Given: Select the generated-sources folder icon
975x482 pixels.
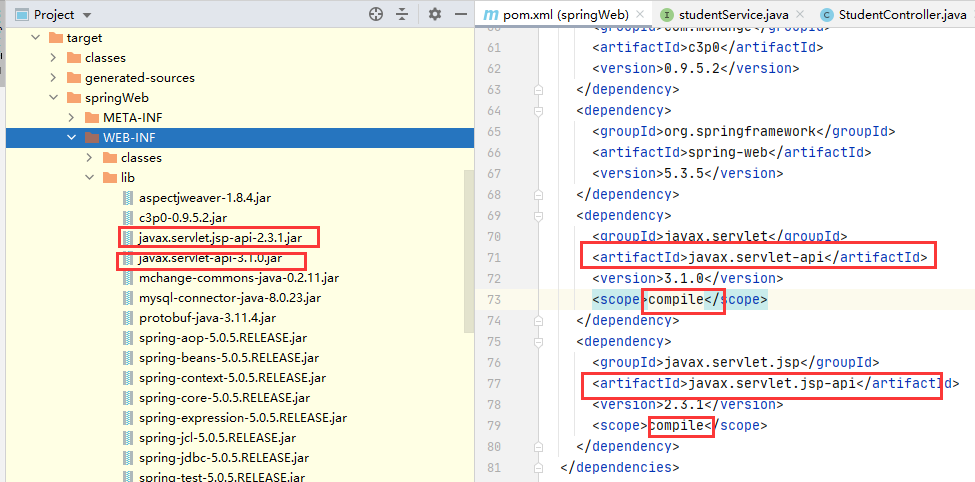Looking at the screenshot, I should pos(74,78).
